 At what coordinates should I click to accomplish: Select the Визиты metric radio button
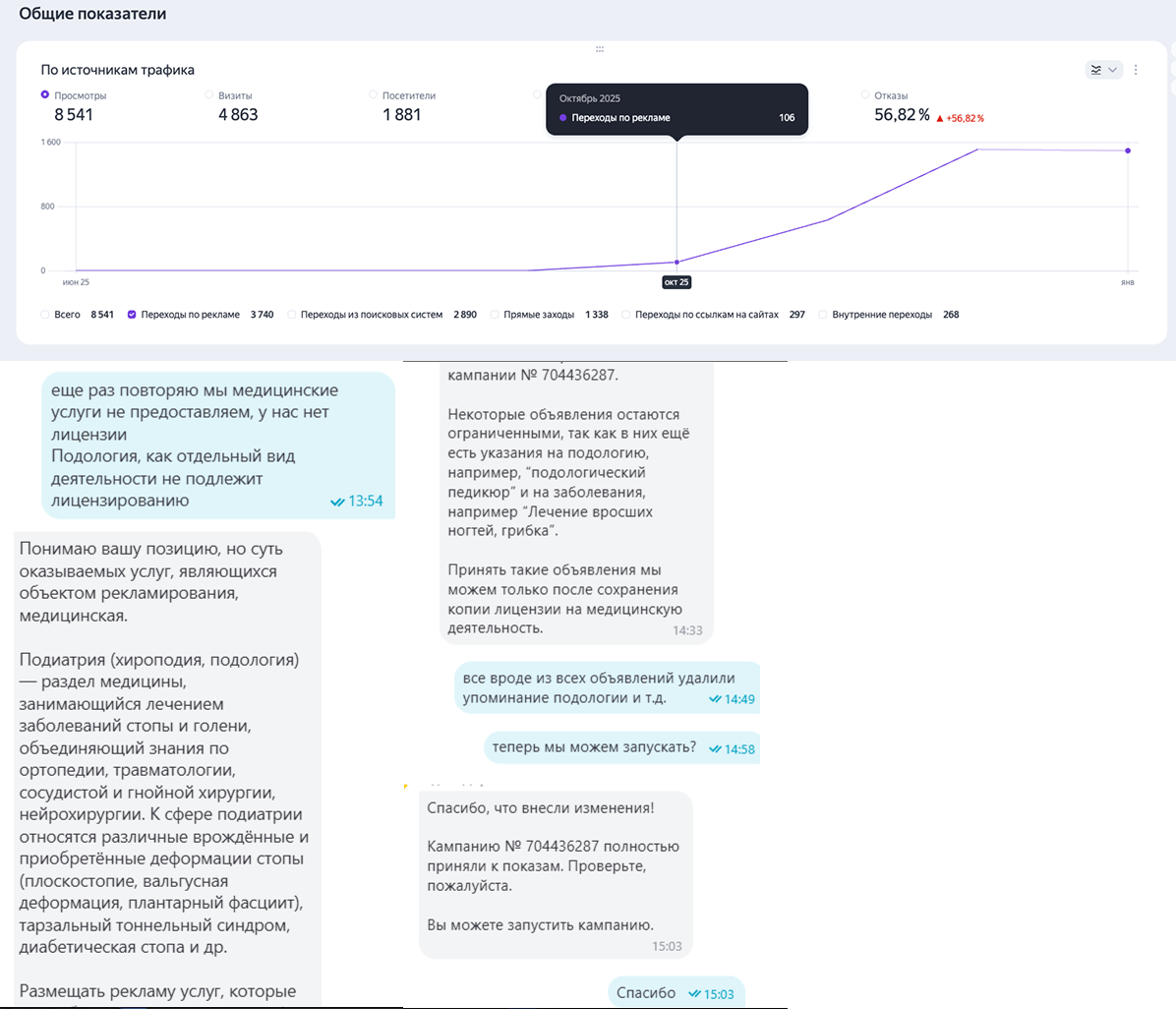[208, 95]
